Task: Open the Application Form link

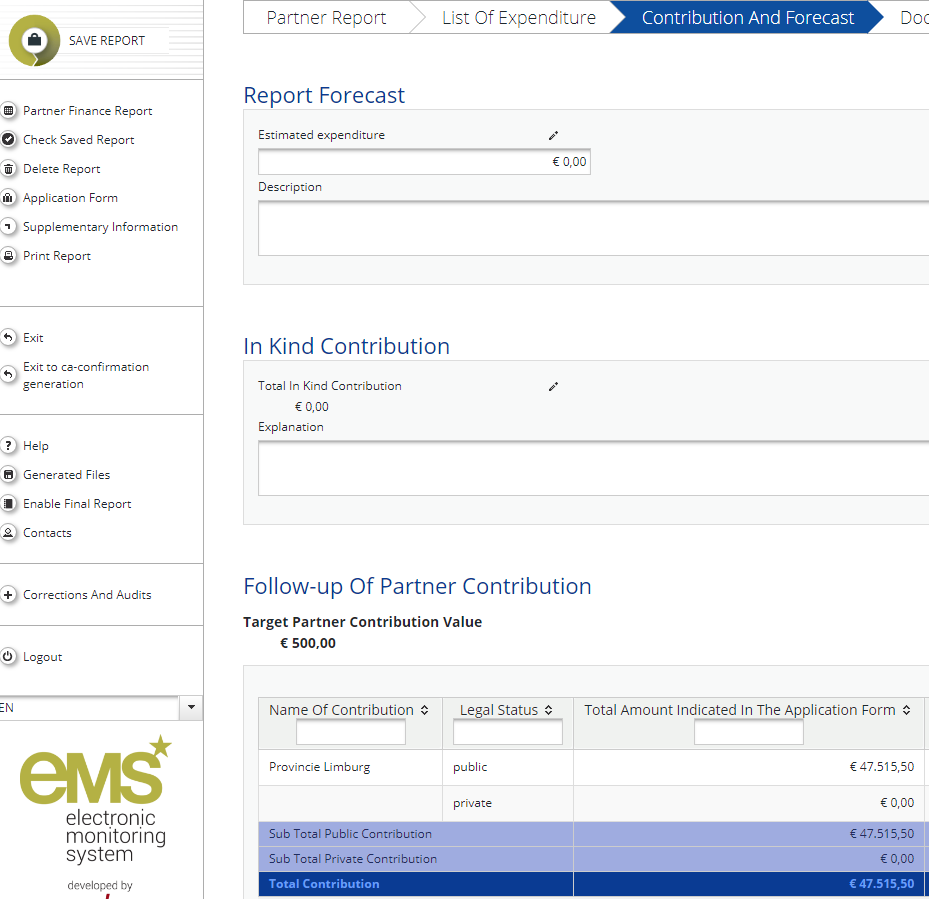Action: [70, 198]
